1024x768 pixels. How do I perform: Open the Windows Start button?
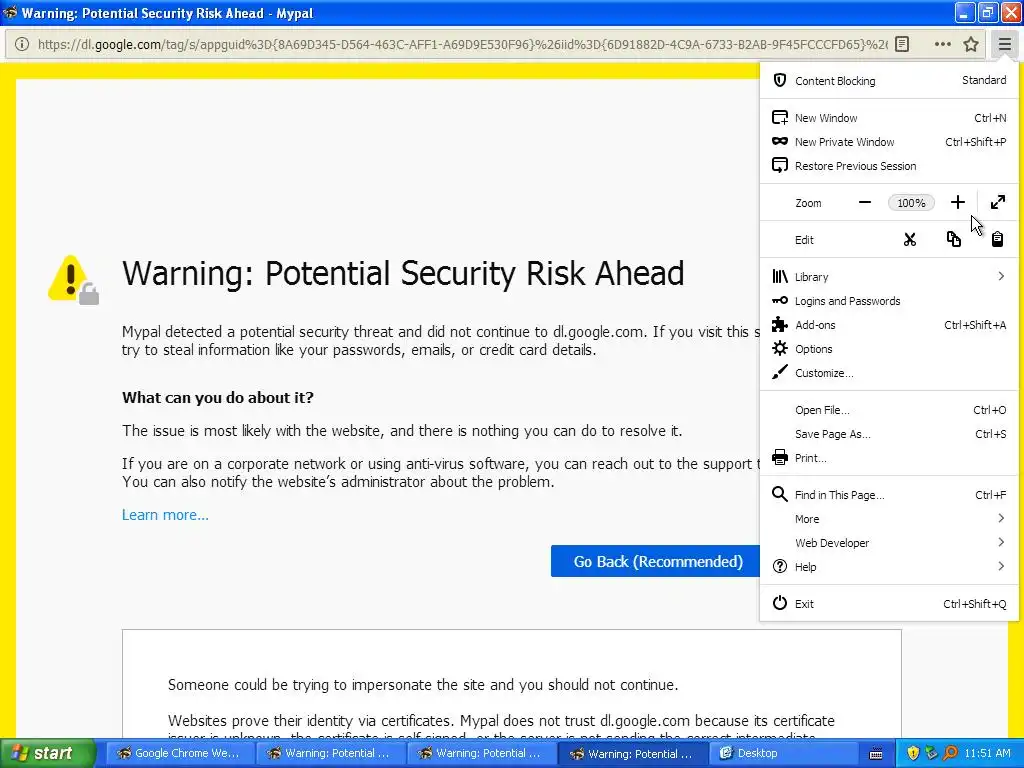point(42,754)
